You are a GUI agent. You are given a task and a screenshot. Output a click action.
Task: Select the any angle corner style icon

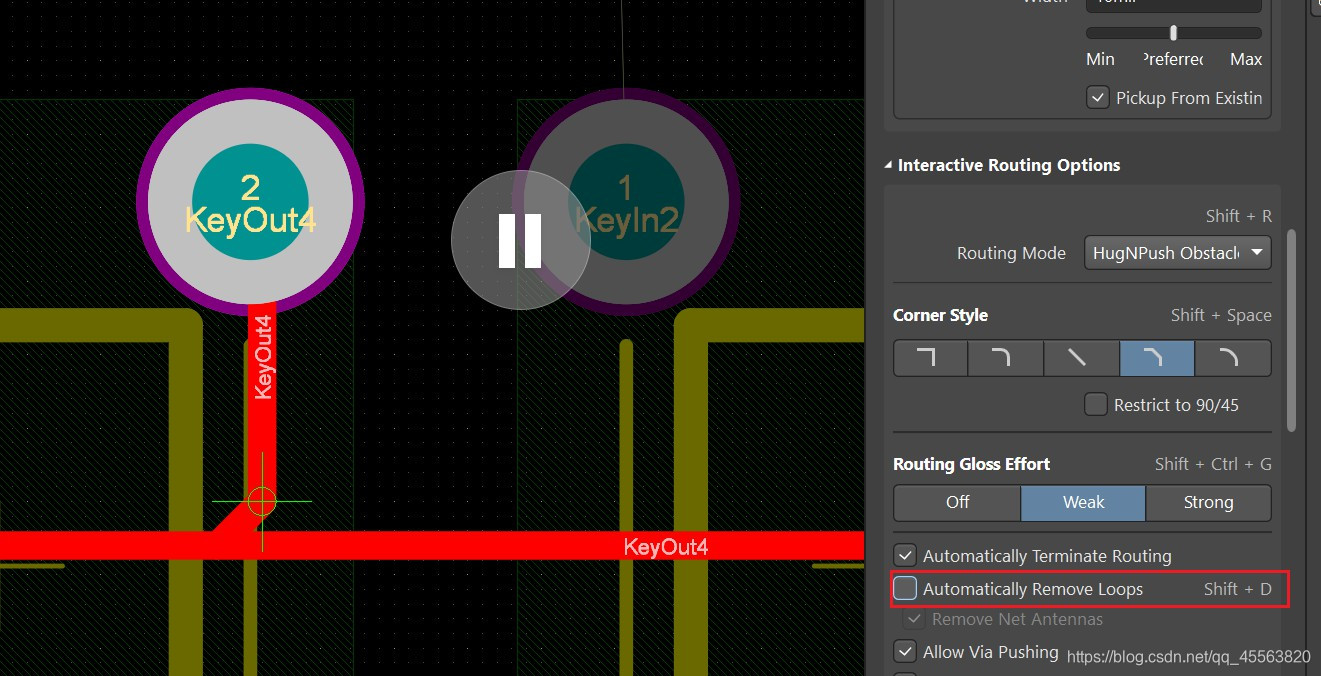[1081, 358]
